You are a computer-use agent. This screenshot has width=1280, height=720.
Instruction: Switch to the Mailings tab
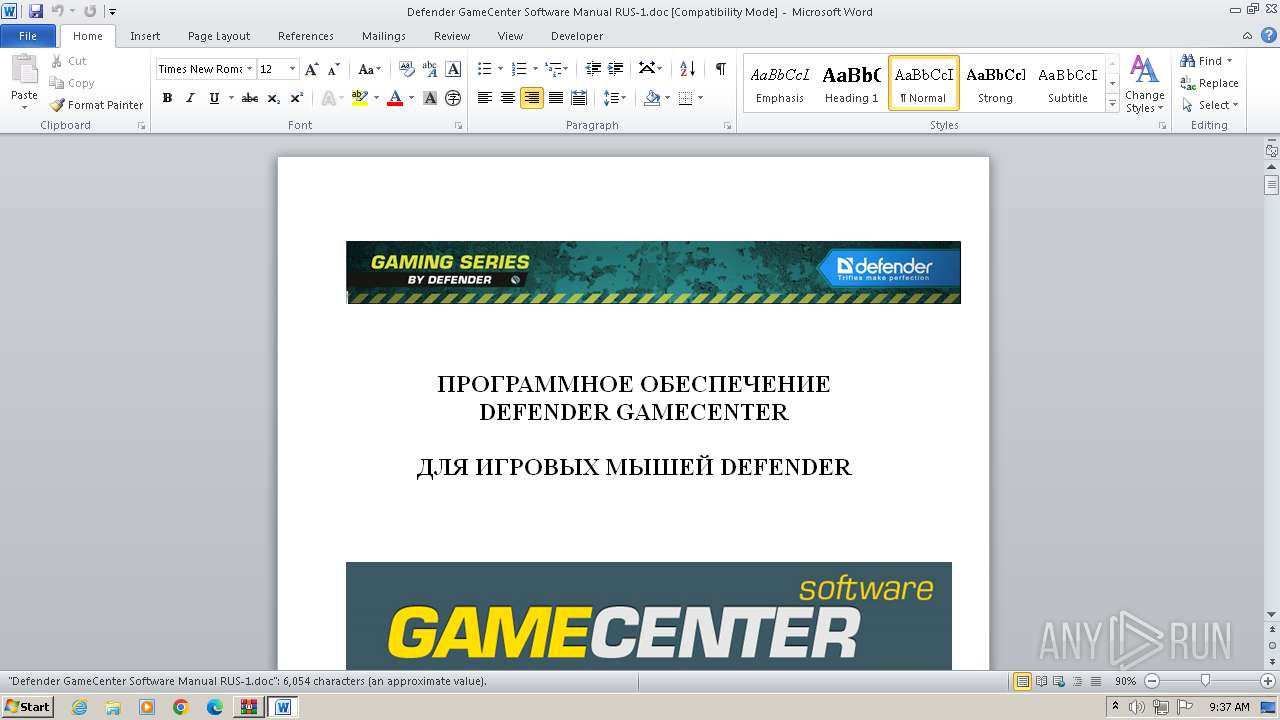click(x=384, y=36)
